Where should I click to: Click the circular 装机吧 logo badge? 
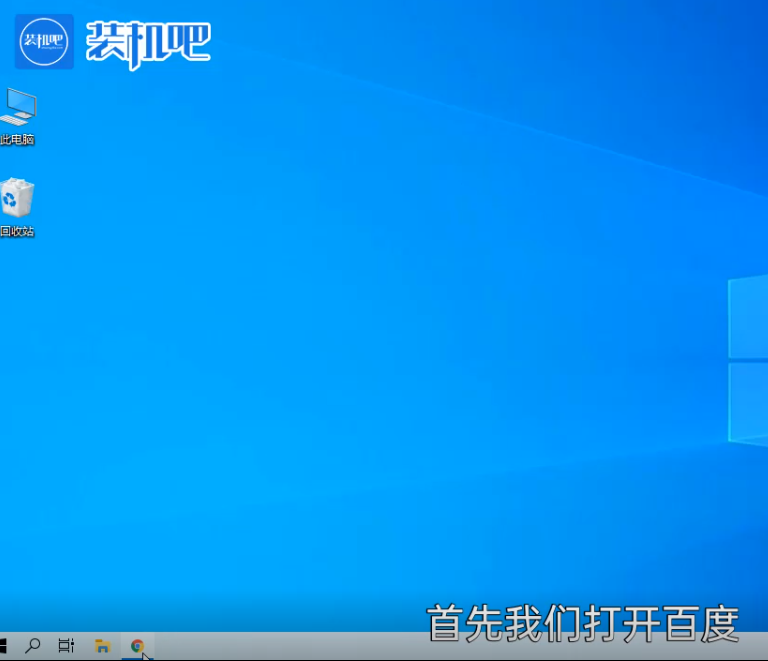[x=44, y=42]
